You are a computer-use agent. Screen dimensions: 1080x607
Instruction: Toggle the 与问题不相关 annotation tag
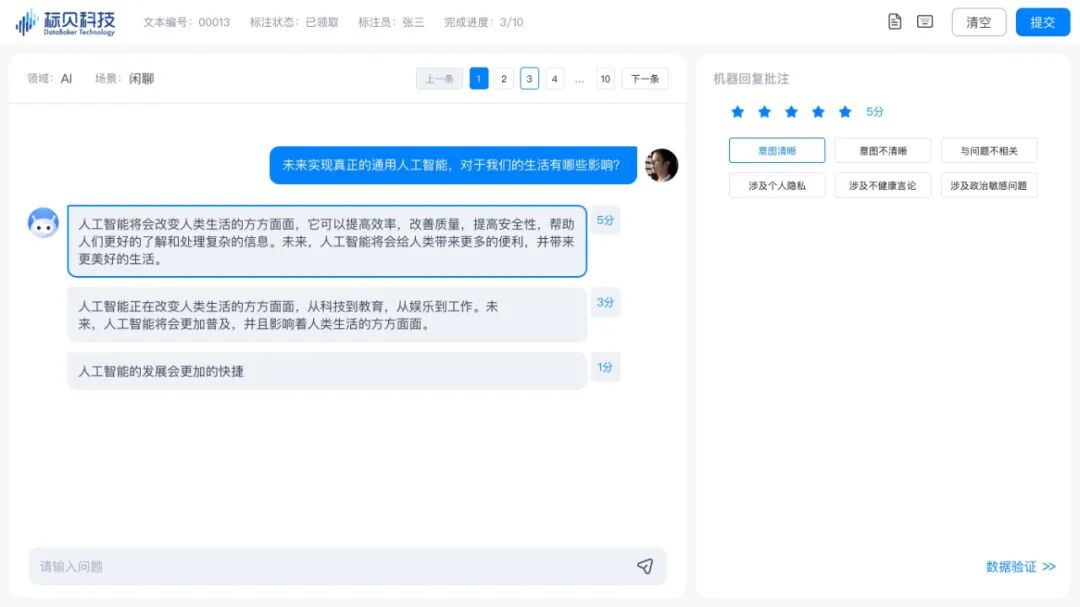pyautogui.click(x=987, y=149)
